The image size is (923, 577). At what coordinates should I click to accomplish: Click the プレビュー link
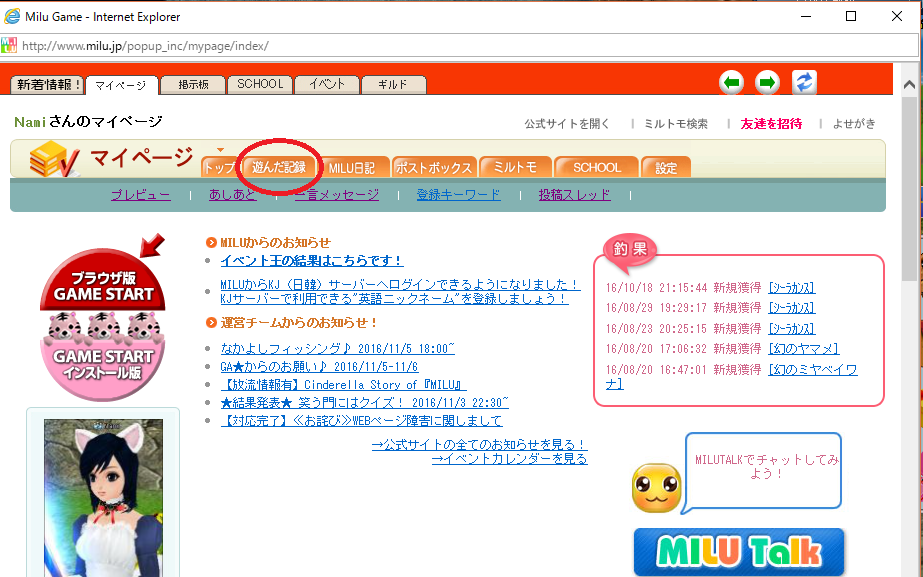click(140, 195)
